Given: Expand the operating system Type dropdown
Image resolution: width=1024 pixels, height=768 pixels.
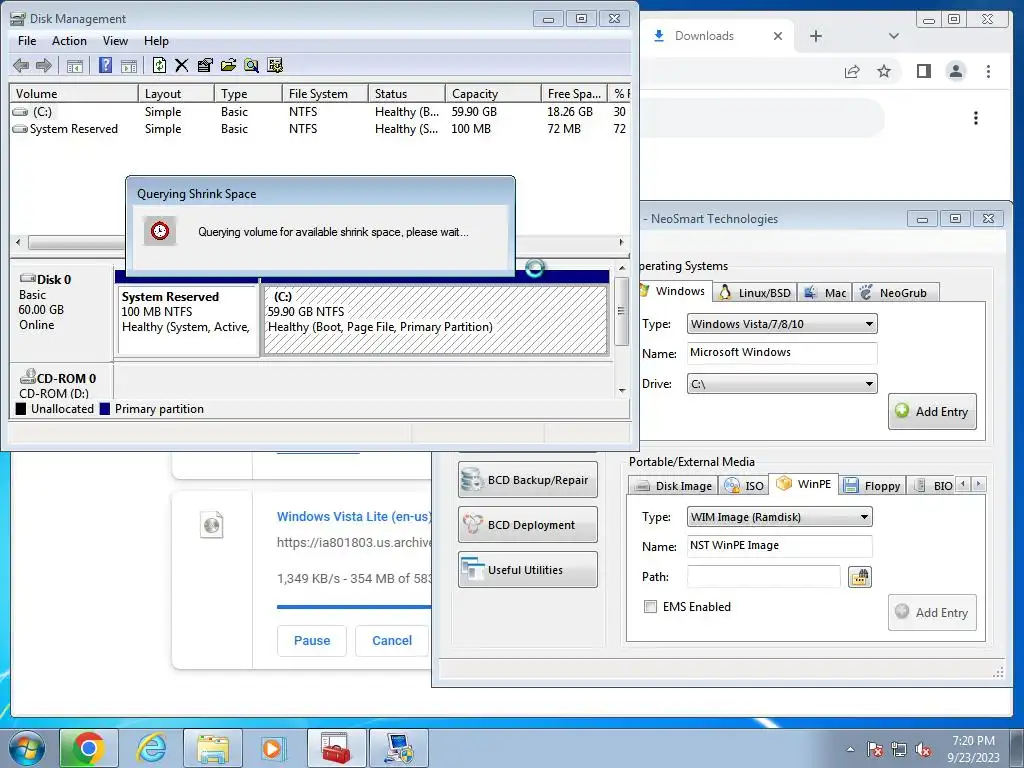Looking at the screenshot, I should tap(782, 324).
